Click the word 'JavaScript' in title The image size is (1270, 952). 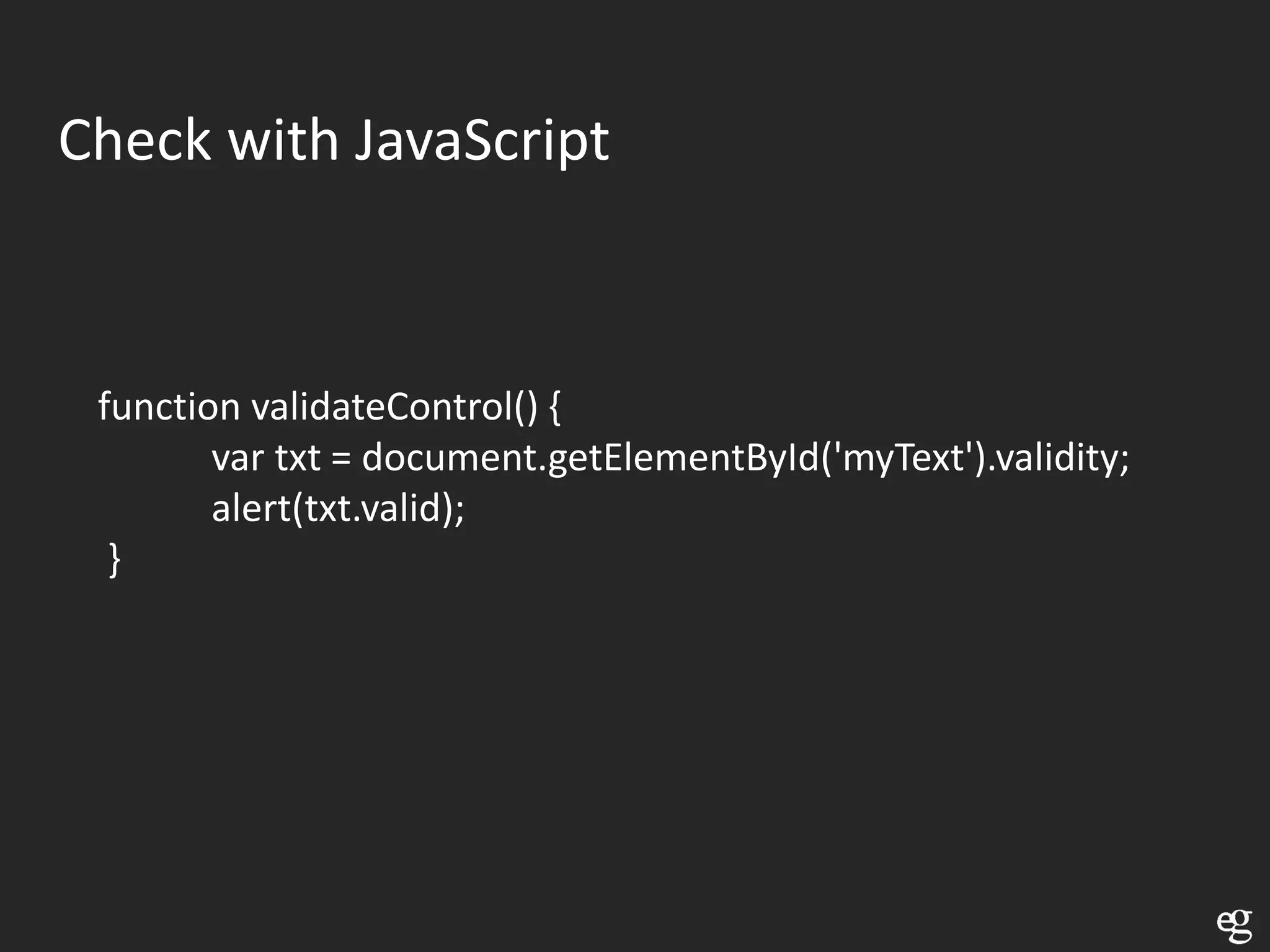(482, 141)
